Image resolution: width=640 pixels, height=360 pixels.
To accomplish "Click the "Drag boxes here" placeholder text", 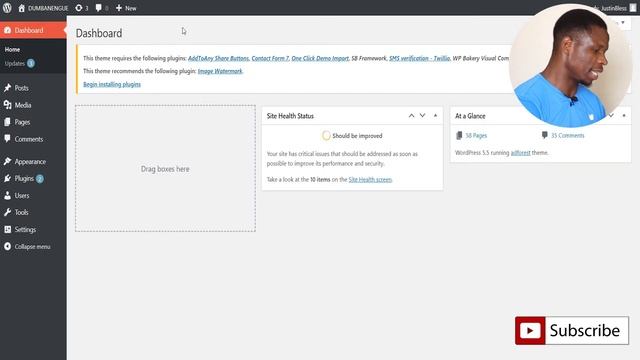I will pyautogui.click(x=165, y=169).
